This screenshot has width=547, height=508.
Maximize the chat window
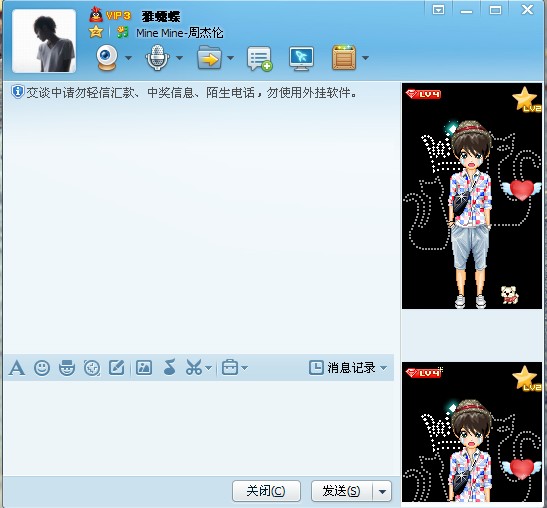(x=495, y=10)
